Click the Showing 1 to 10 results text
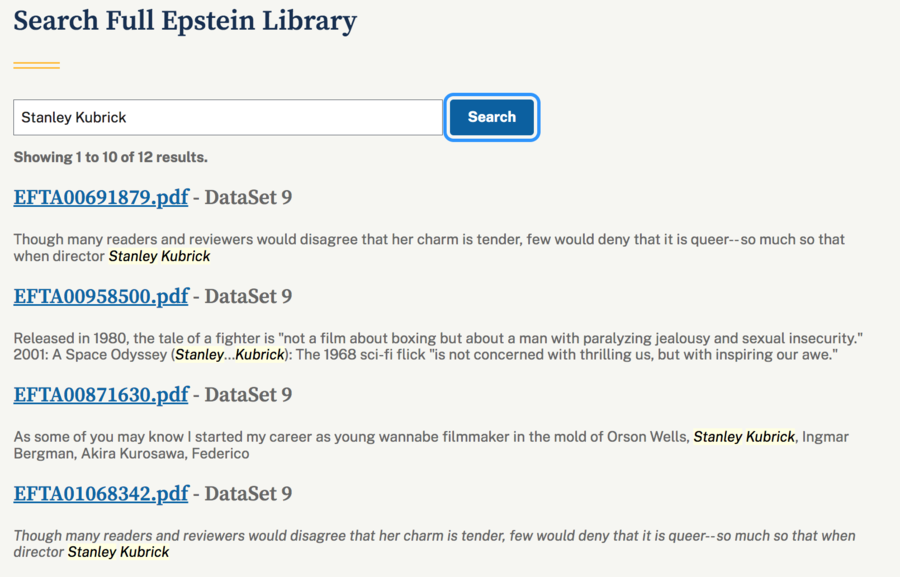900x577 pixels. 110,157
